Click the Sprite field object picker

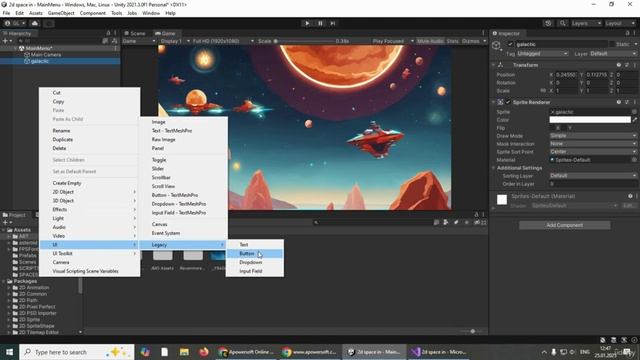(x=634, y=111)
